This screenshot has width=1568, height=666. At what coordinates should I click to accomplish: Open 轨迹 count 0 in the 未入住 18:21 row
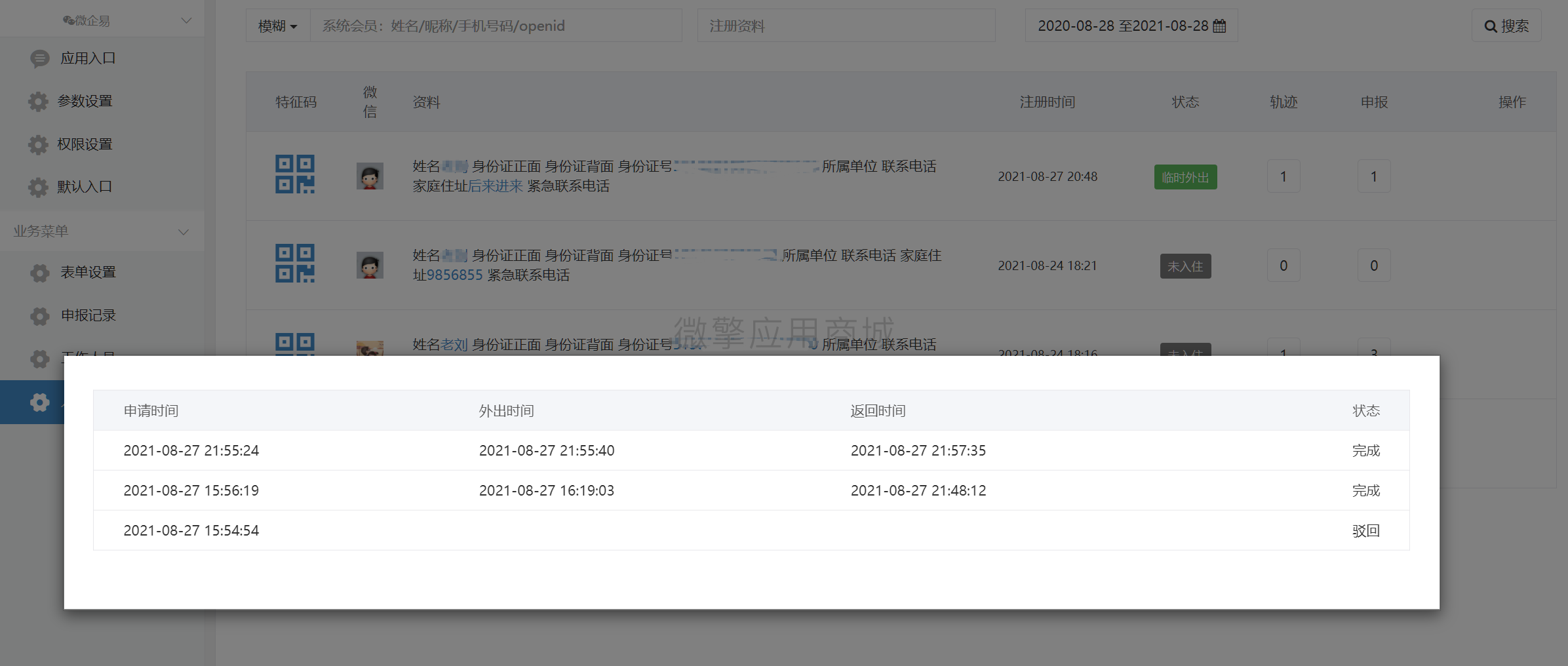coord(1284,265)
